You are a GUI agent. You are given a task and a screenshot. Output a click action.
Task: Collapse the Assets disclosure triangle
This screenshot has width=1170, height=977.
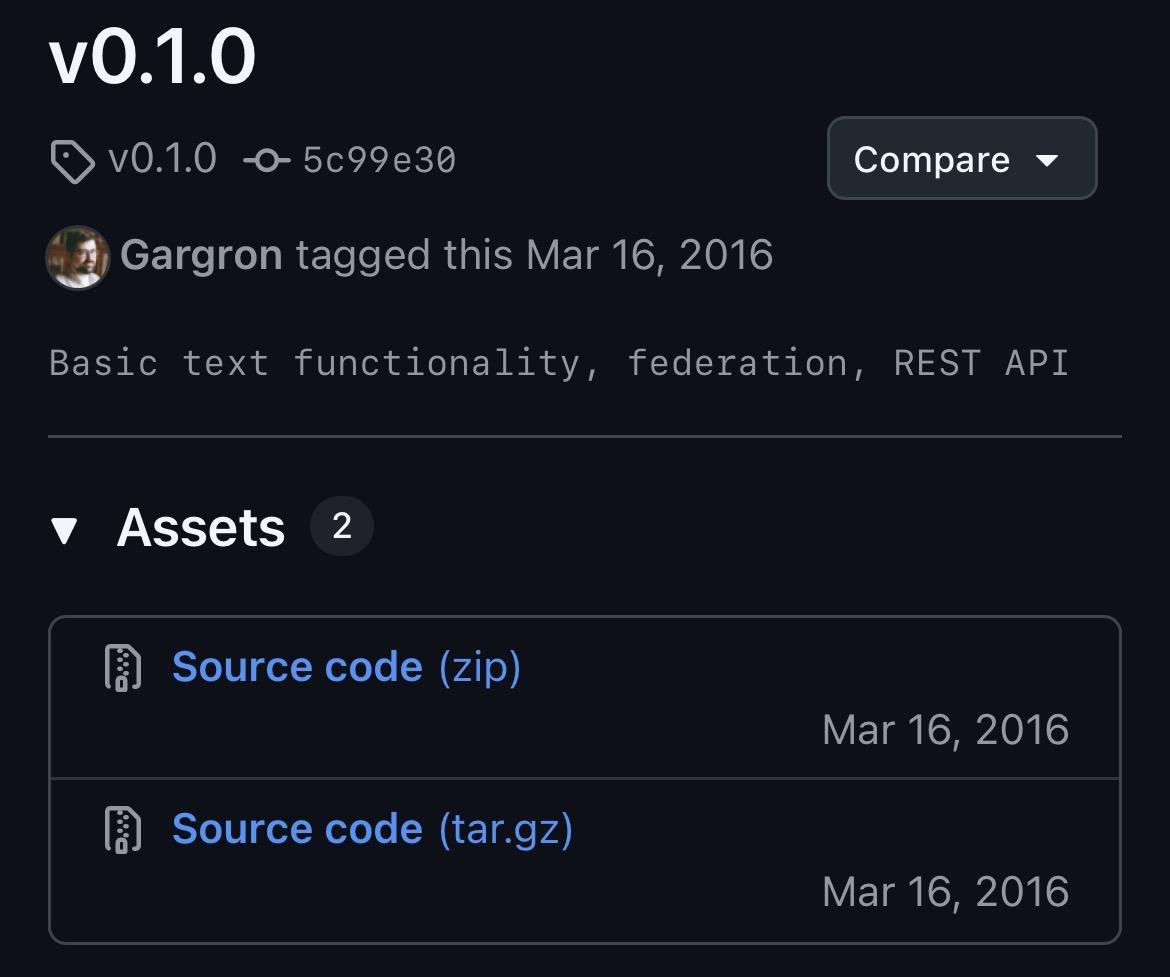pos(65,529)
